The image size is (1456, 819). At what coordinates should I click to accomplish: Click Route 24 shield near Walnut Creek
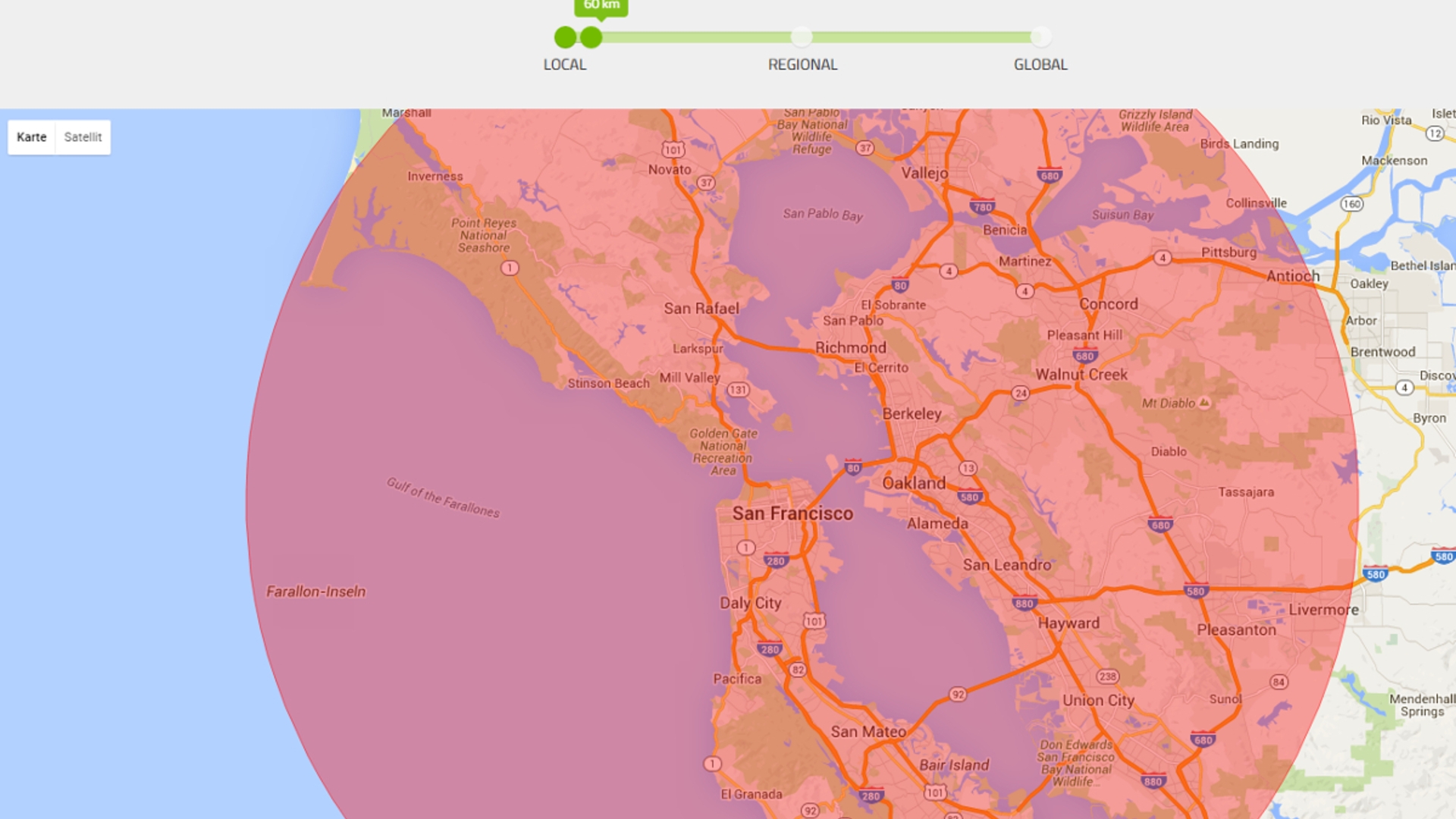point(1021,393)
